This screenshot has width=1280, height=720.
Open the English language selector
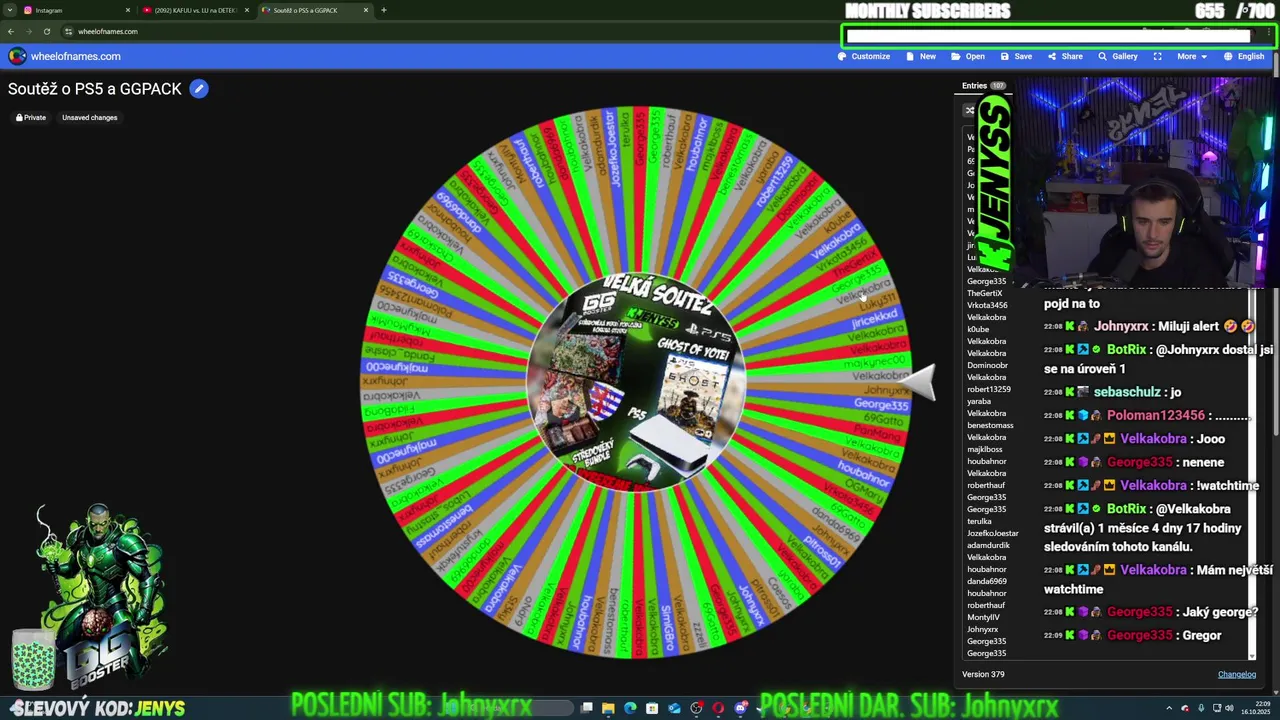coord(1244,56)
